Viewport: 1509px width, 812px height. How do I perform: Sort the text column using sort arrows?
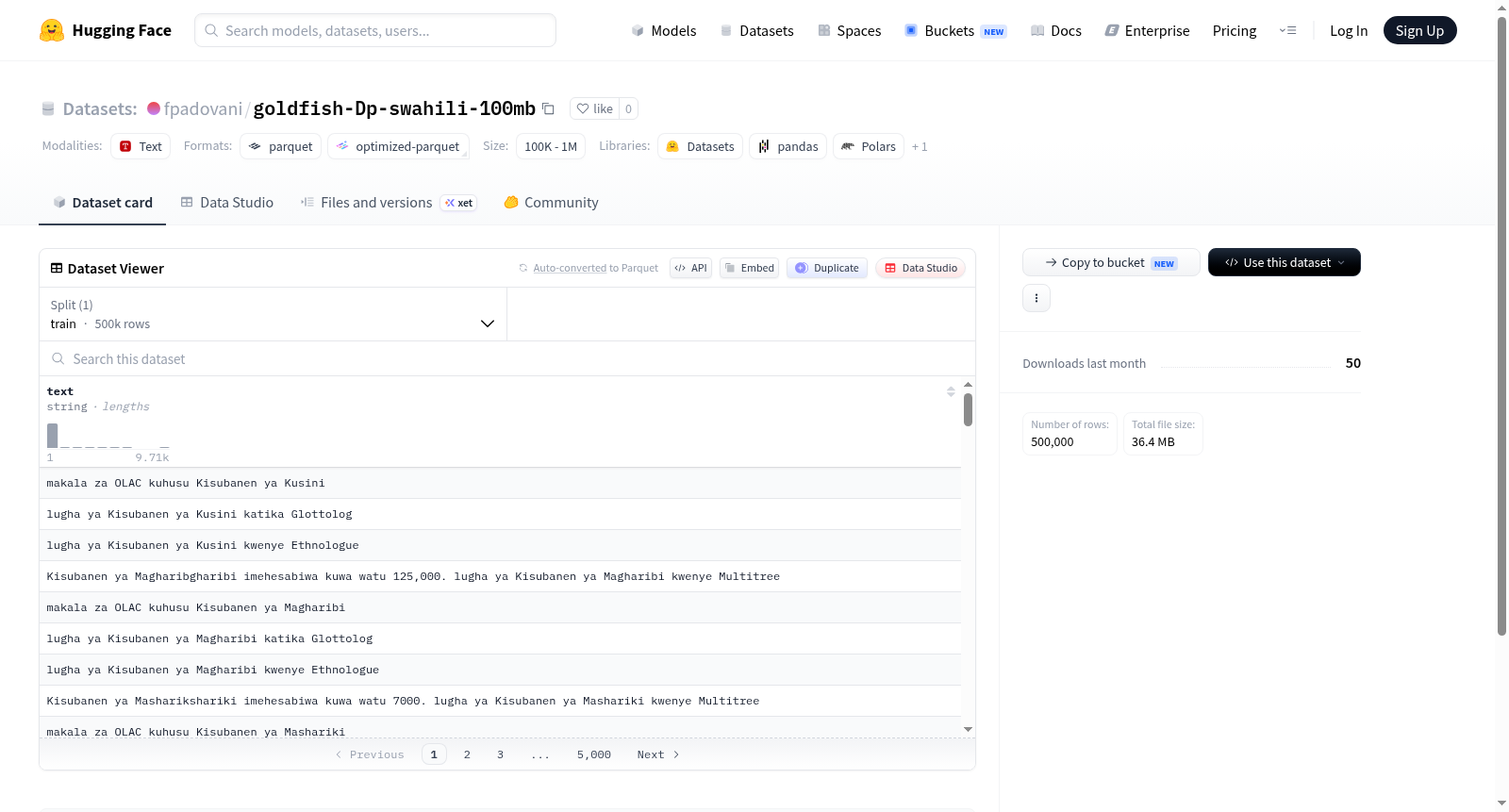click(x=951, y=391)
